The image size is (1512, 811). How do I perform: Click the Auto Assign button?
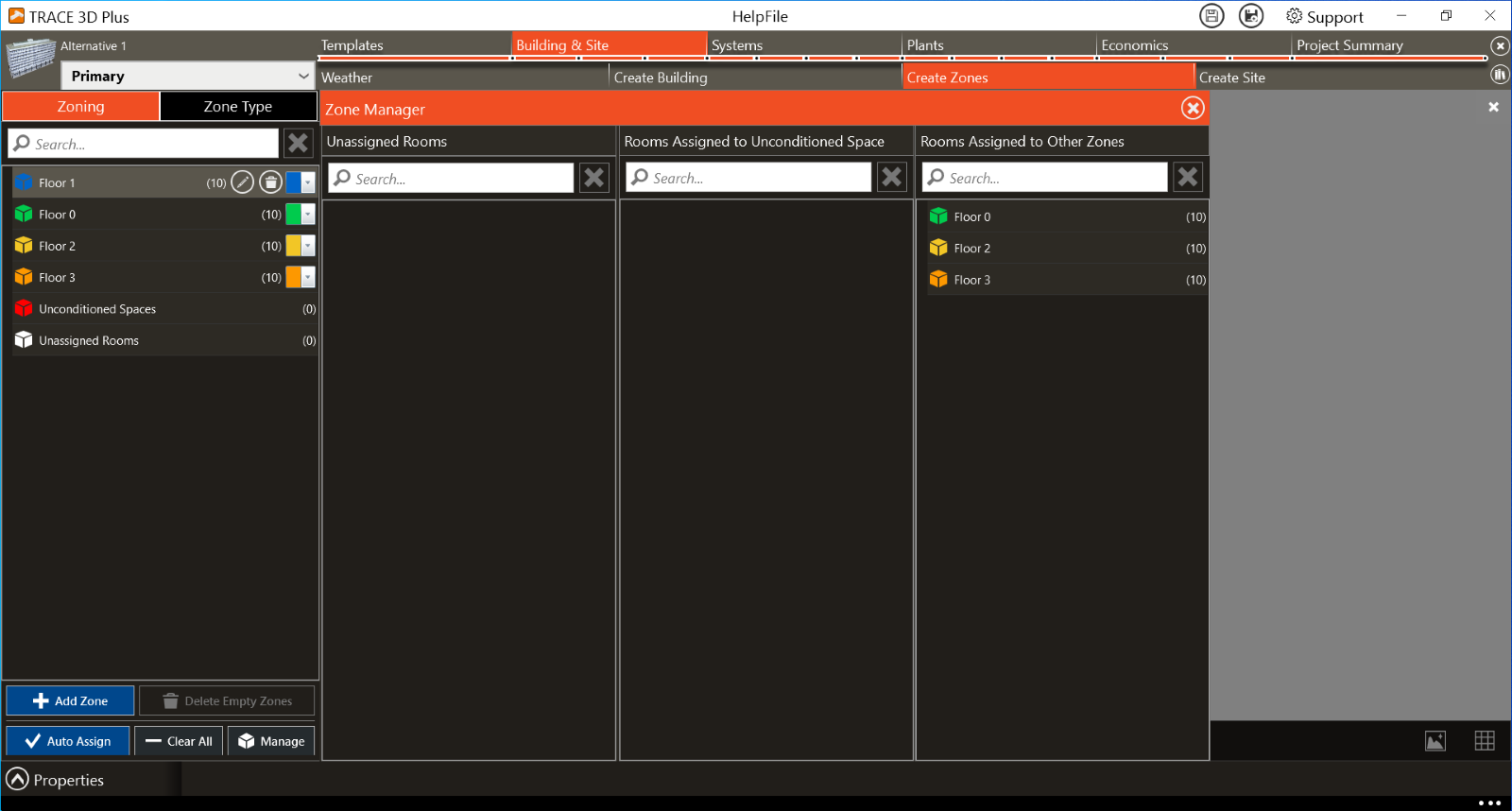tap(68, 741)
